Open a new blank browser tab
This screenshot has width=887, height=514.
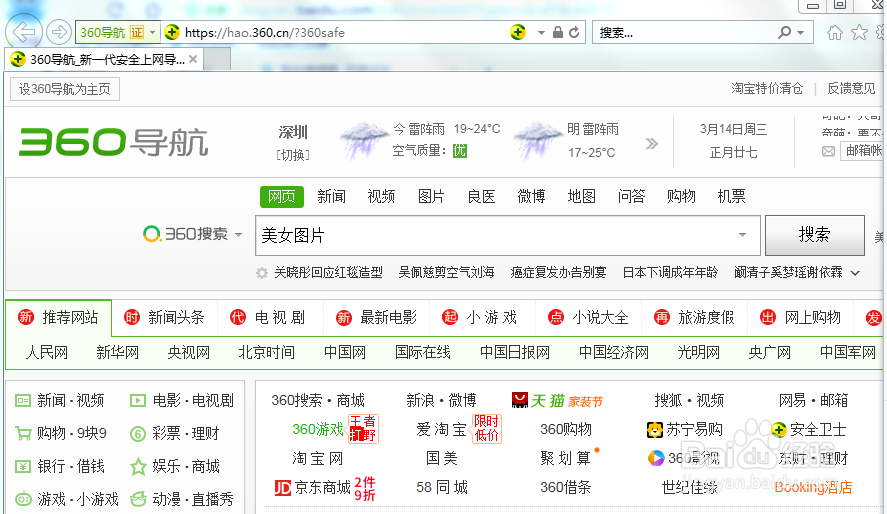tap(217, 59)
